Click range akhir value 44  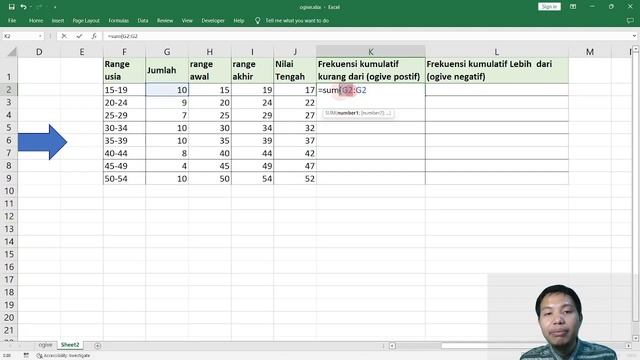[252, 153]
